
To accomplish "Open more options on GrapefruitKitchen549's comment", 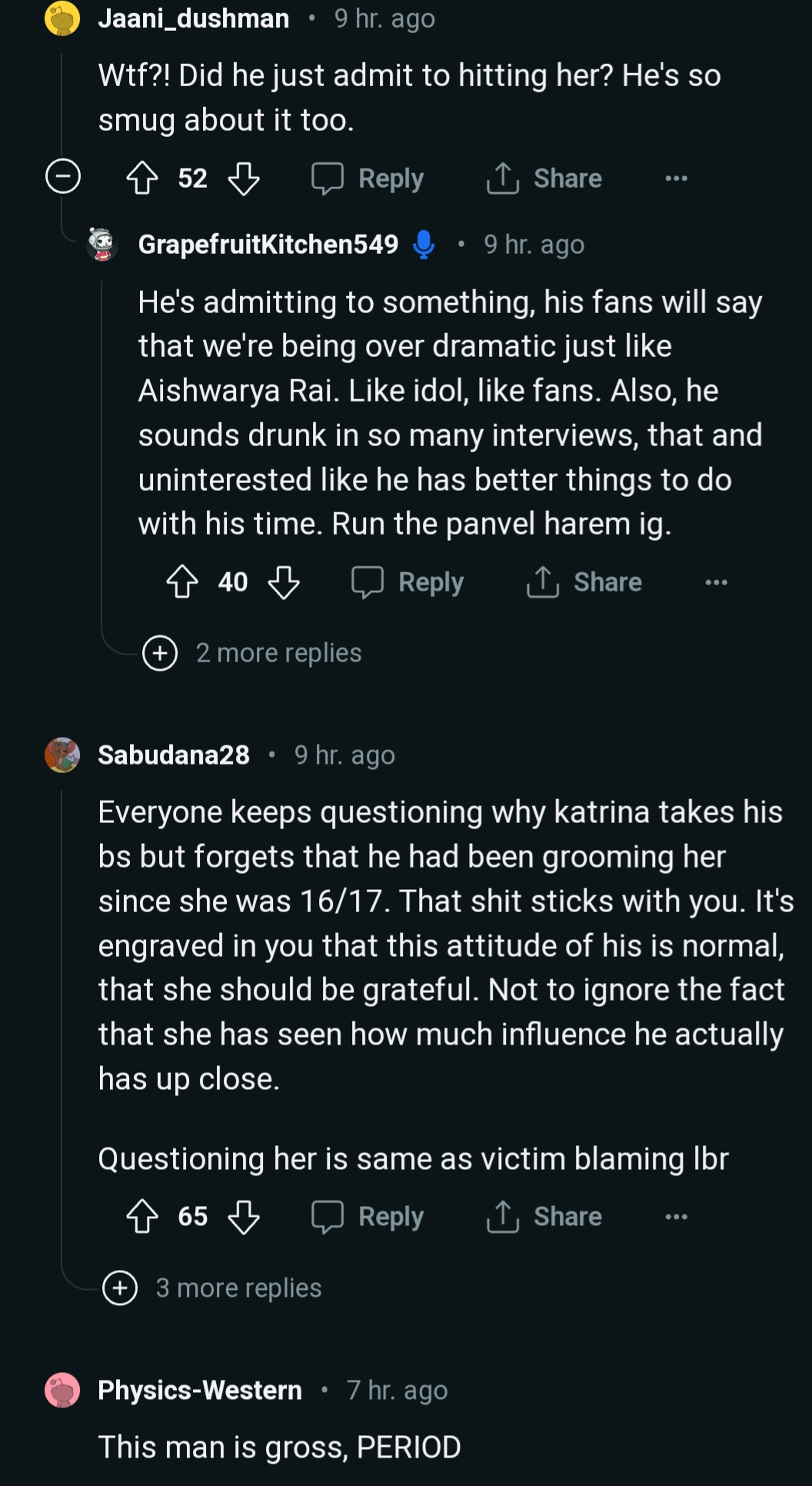I will (716, 582).
